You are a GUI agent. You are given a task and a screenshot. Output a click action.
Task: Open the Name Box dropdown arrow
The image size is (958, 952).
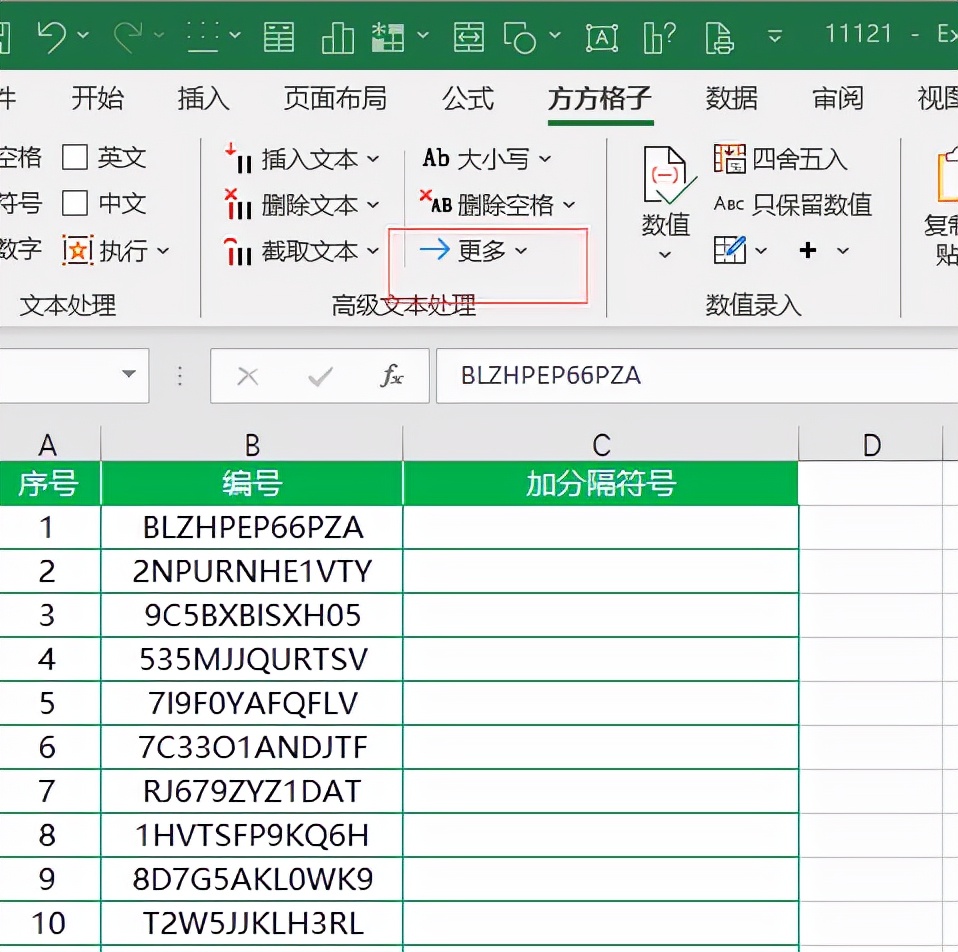128,374
